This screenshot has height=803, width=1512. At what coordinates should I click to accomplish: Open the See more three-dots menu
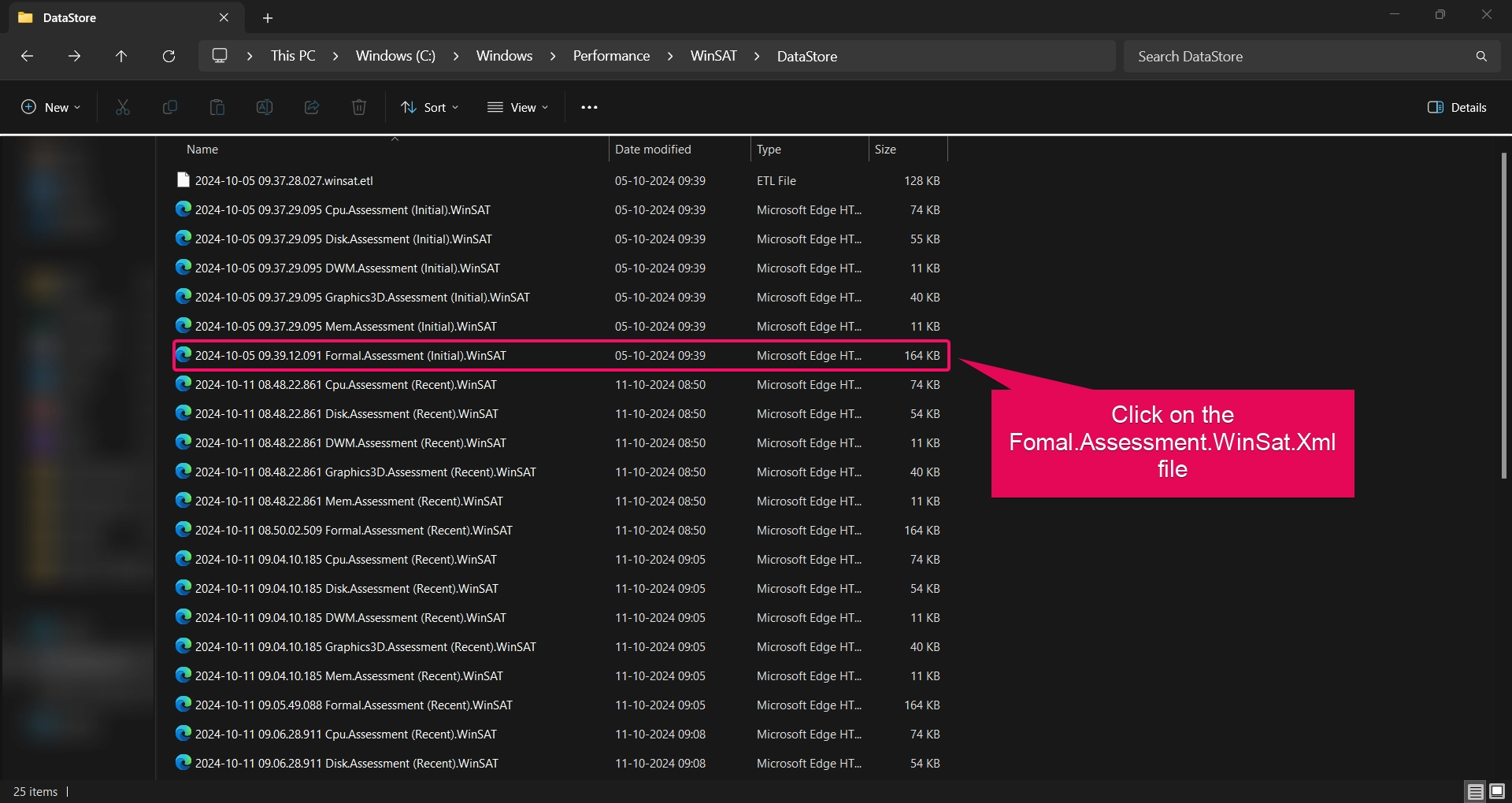pos(589,107)
